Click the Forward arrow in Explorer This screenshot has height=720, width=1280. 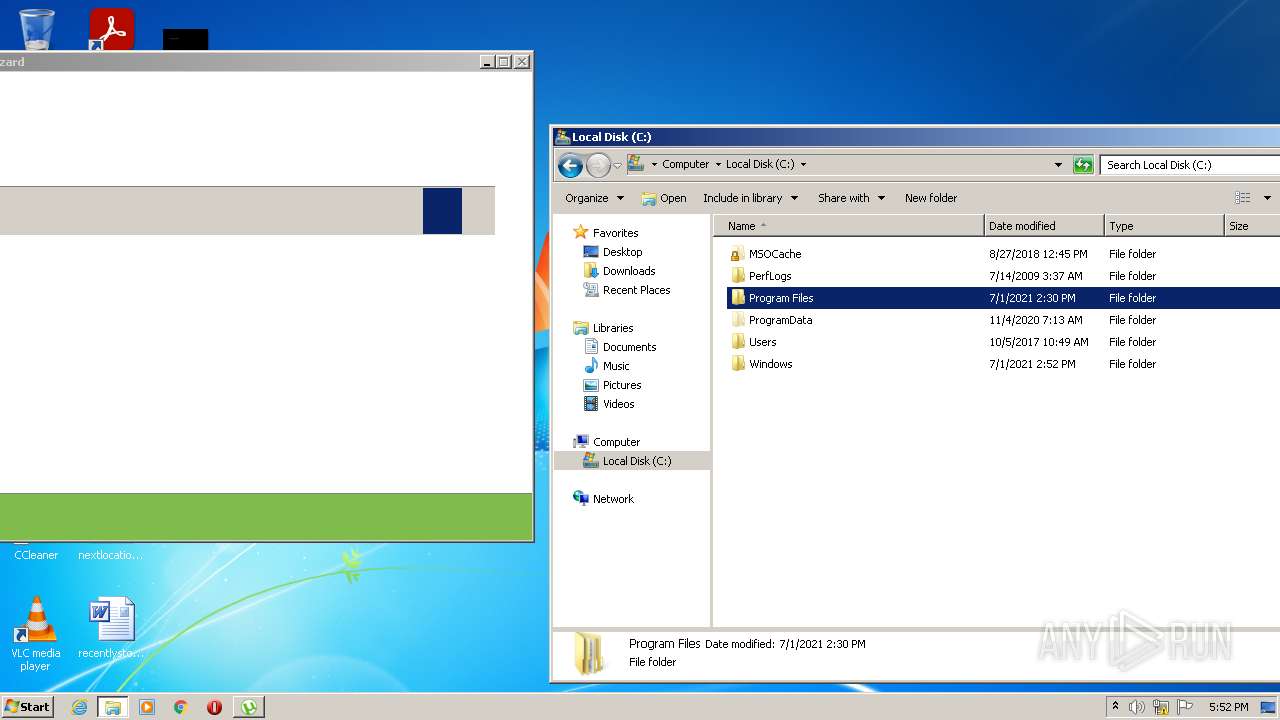coord(598,165)
